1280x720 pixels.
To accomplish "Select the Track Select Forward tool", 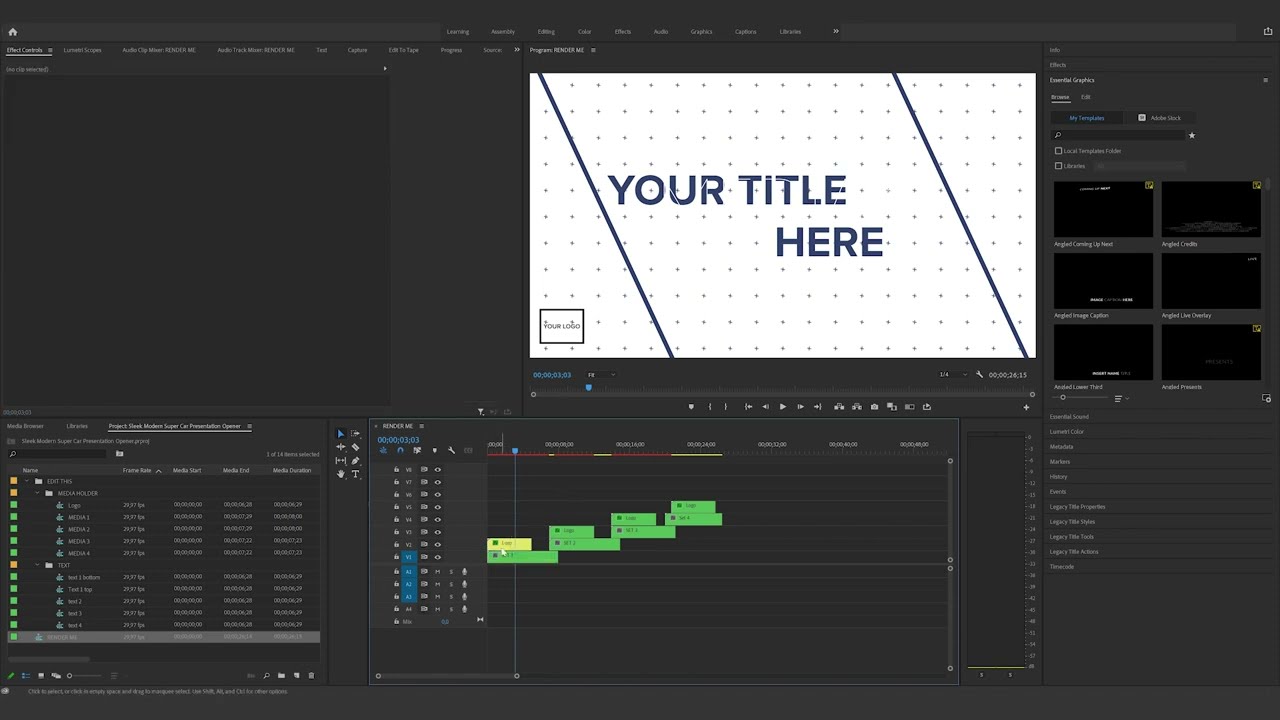I will [355, 434].
